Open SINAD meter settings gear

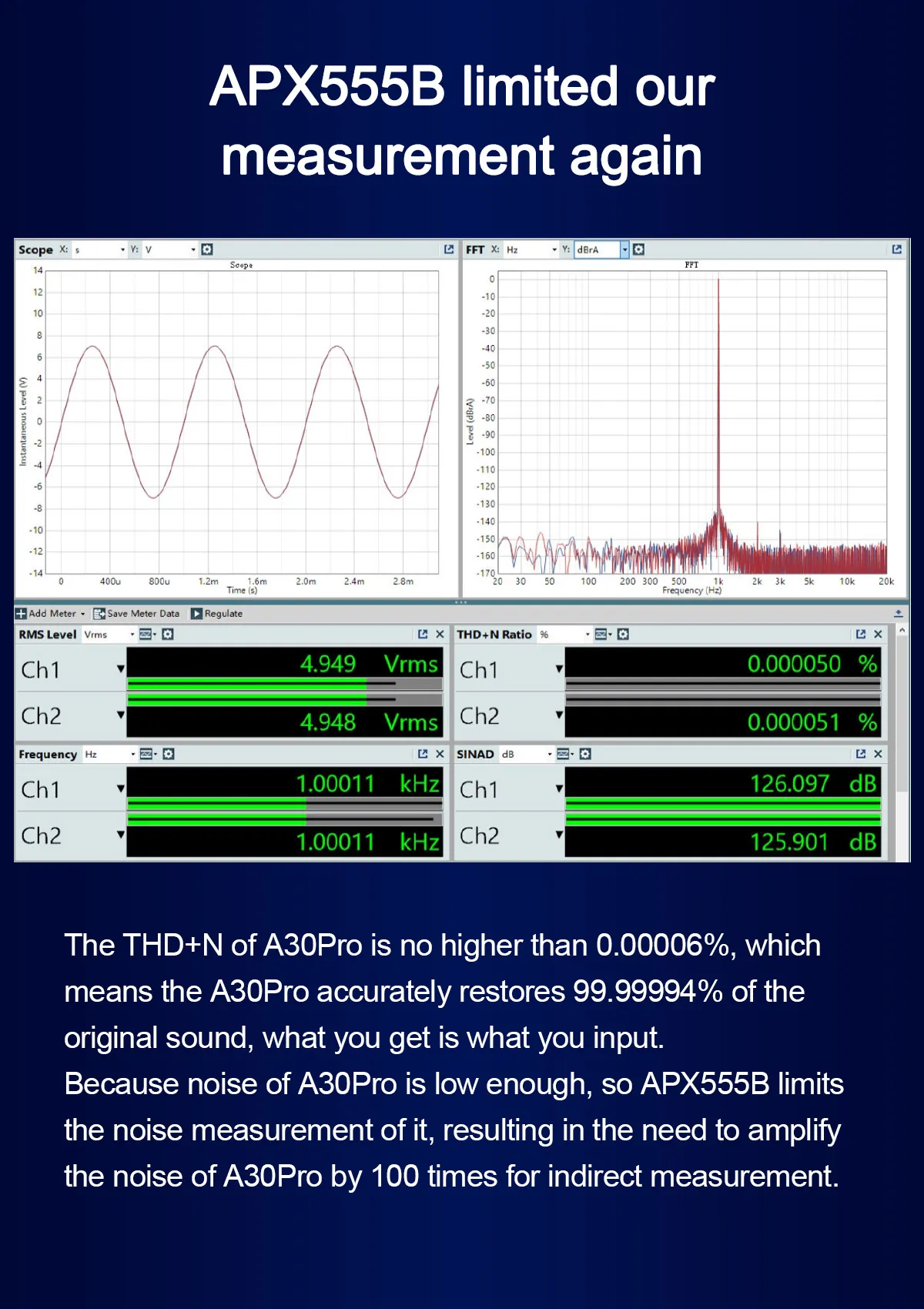click(x=585, y=754)
